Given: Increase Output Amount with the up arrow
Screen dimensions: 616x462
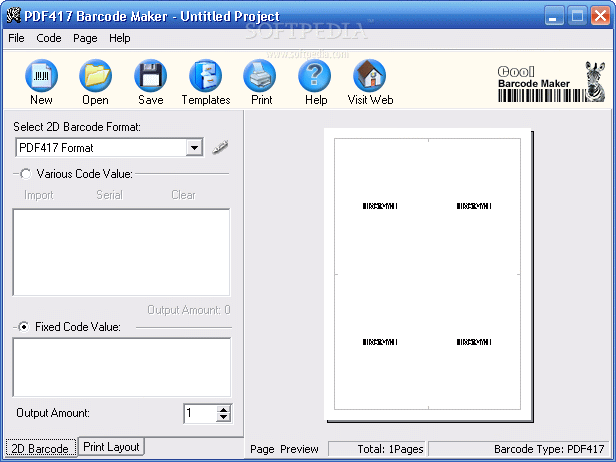Looking at the screenshot, I should pos(224,410).
